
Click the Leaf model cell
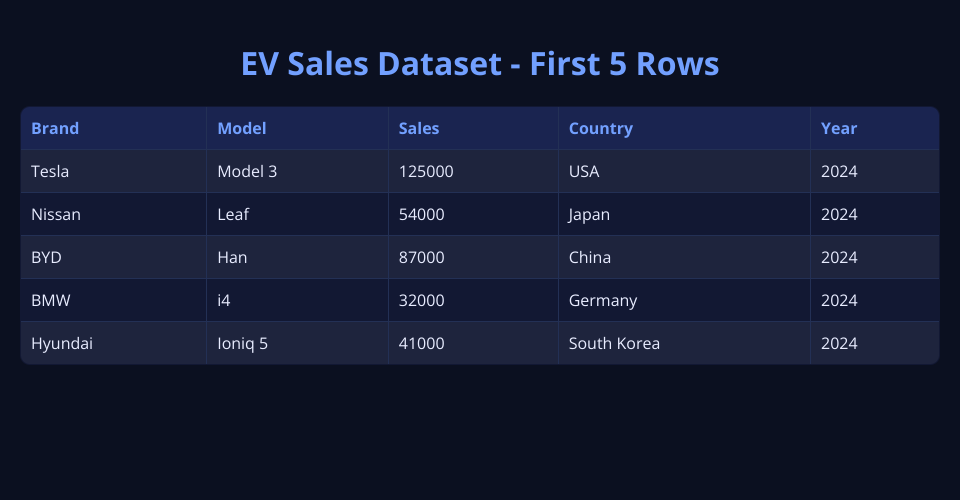pyautogui.click(x=233, y=214)
